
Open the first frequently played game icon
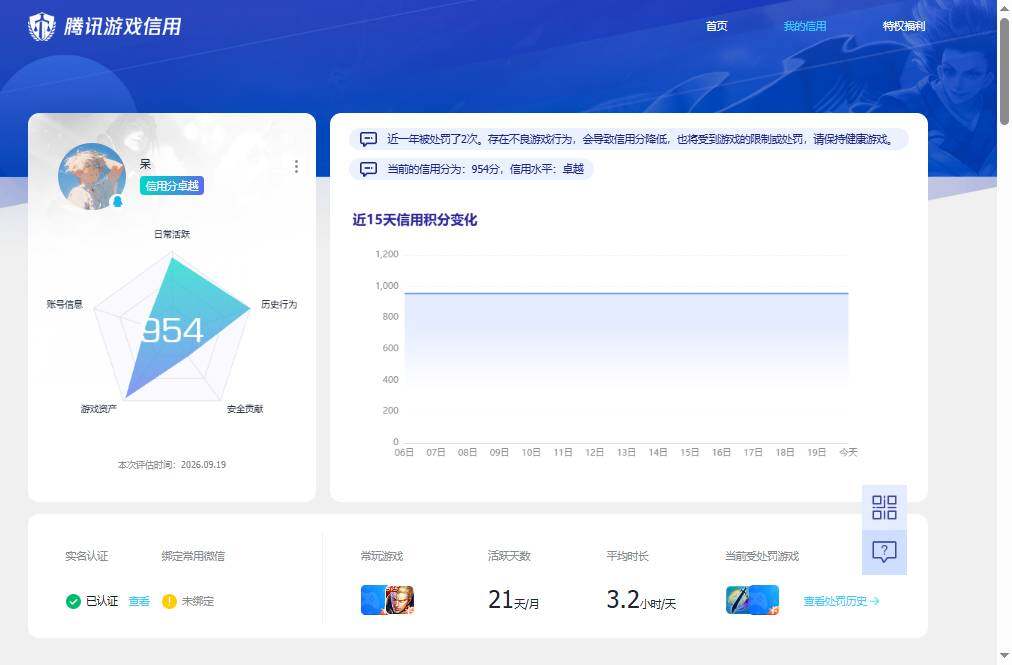click(x=373, y=600)
